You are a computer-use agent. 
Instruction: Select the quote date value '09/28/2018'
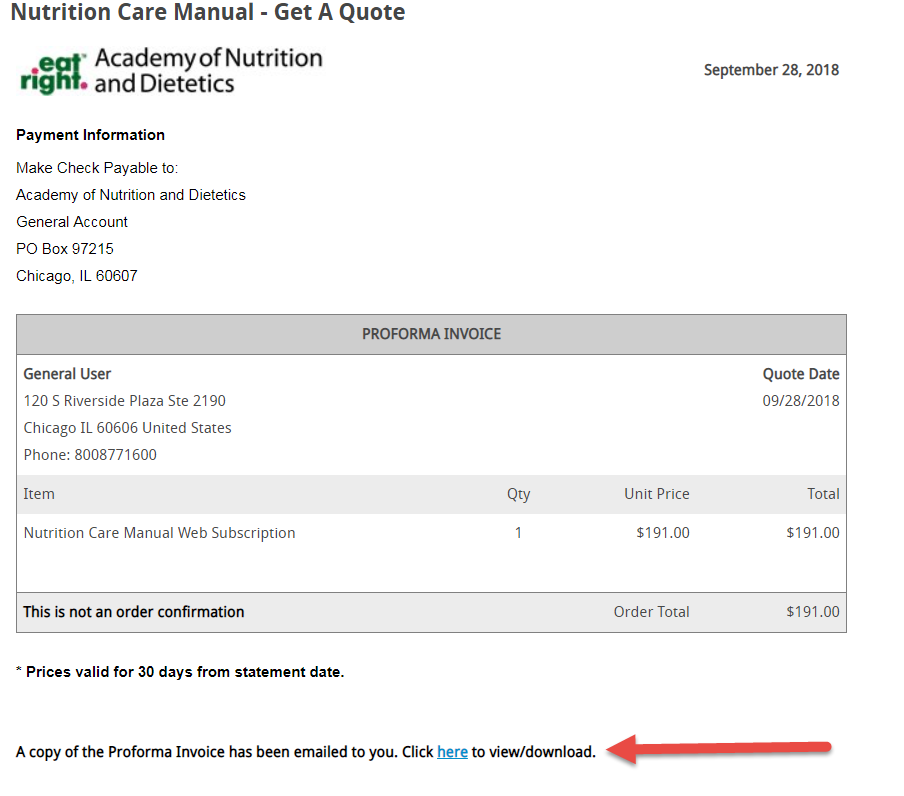point(801,401)
